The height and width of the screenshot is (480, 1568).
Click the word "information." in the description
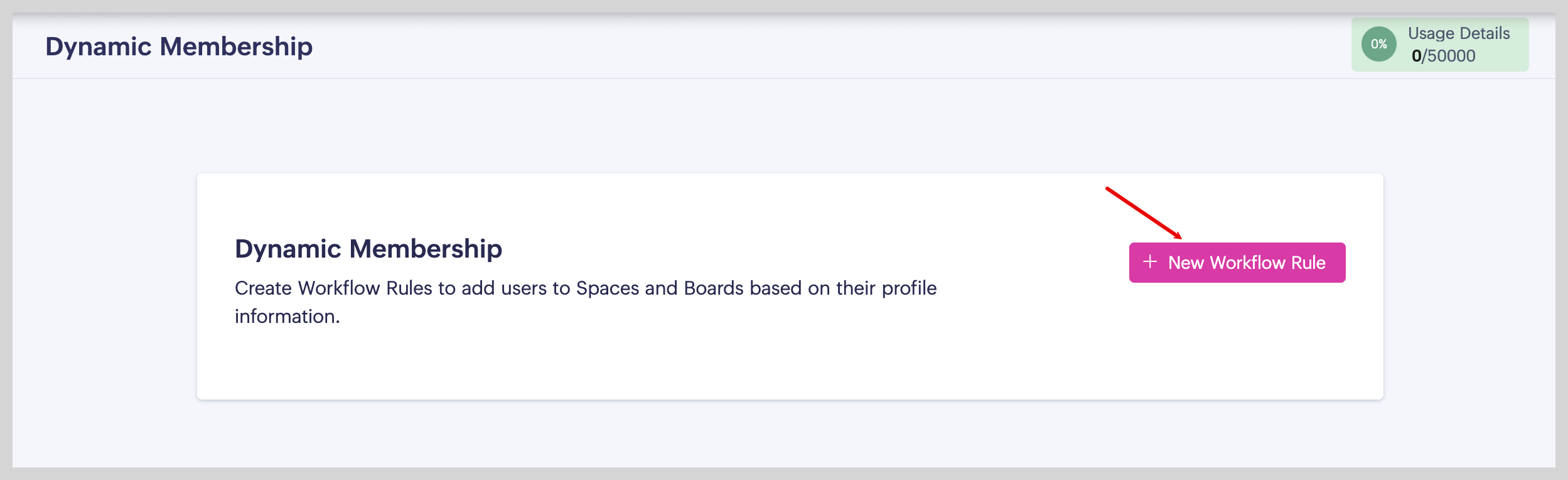287,317
